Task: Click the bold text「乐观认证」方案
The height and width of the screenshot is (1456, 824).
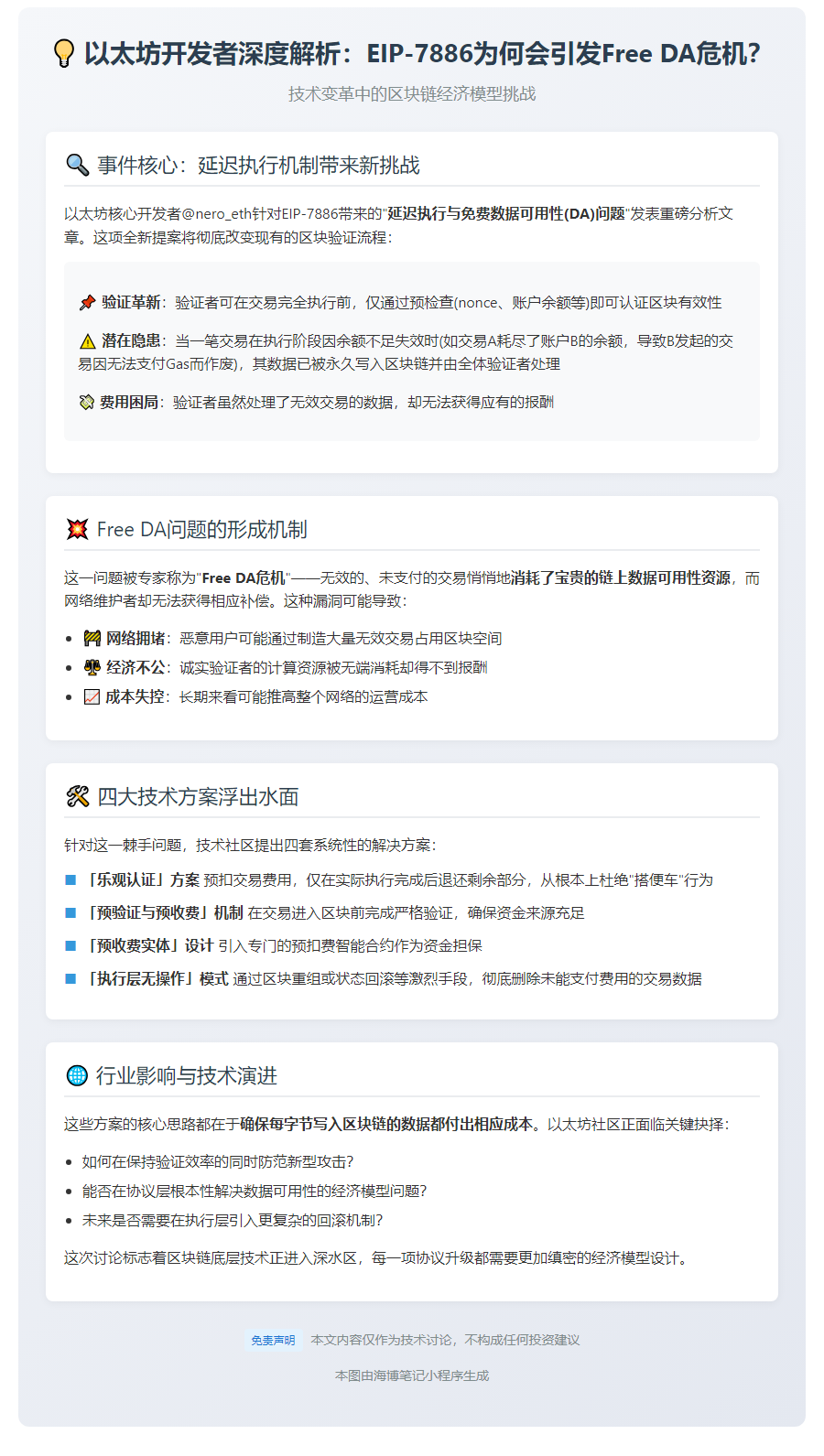Action: tap(141, 879)
